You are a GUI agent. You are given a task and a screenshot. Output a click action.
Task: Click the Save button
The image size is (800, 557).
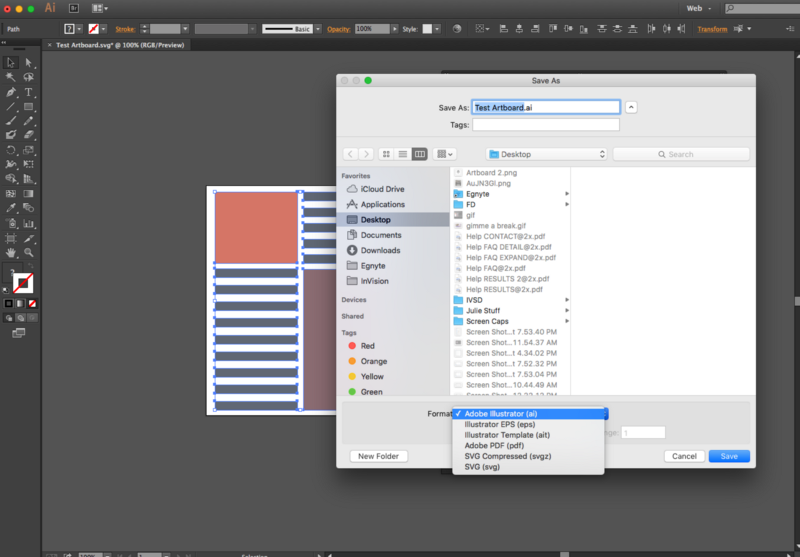click(729, 456)
